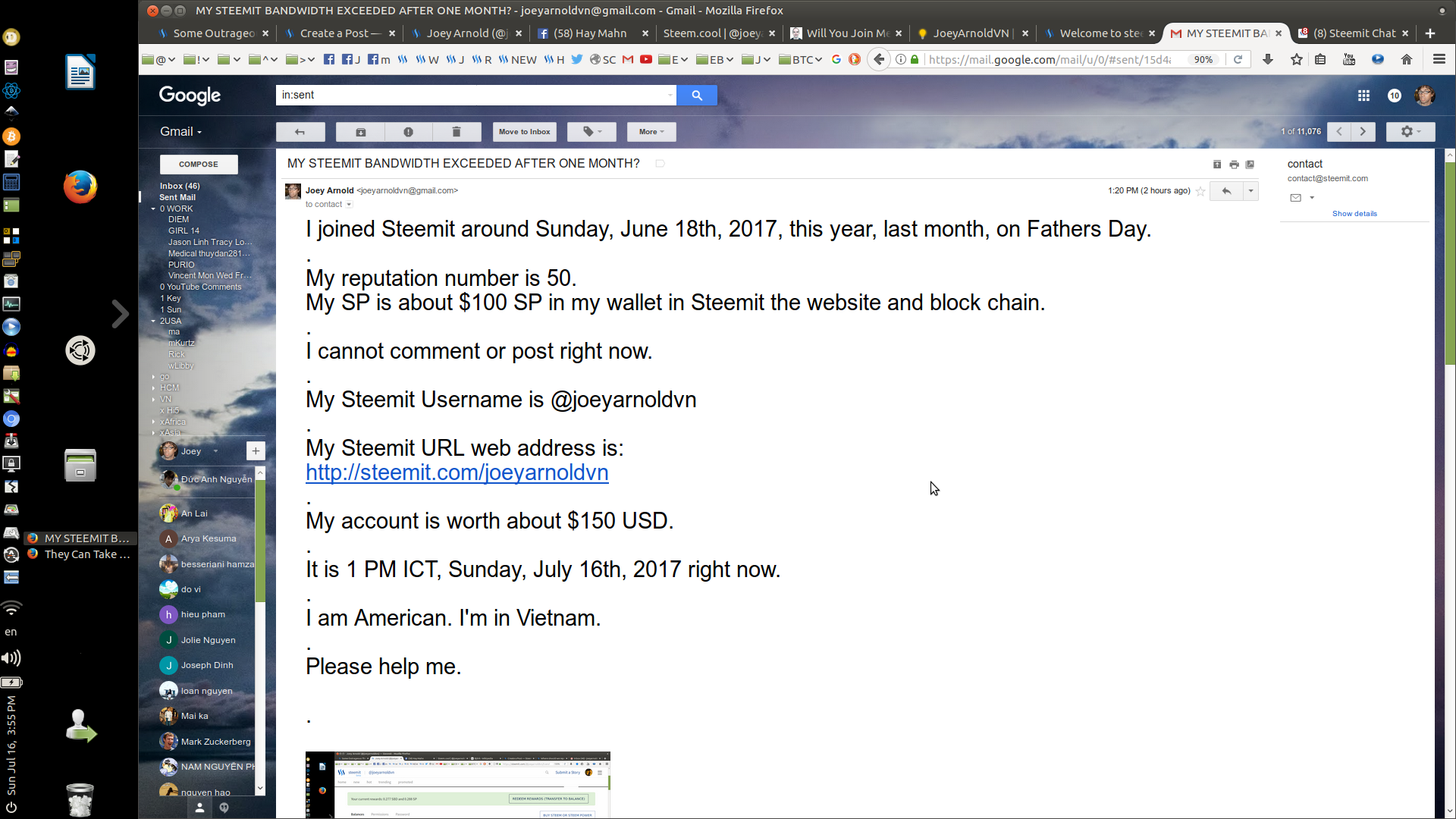Click the Archive icon in toolbar
This screenshot has height=819, width=1456.
[x=361, y=131]
